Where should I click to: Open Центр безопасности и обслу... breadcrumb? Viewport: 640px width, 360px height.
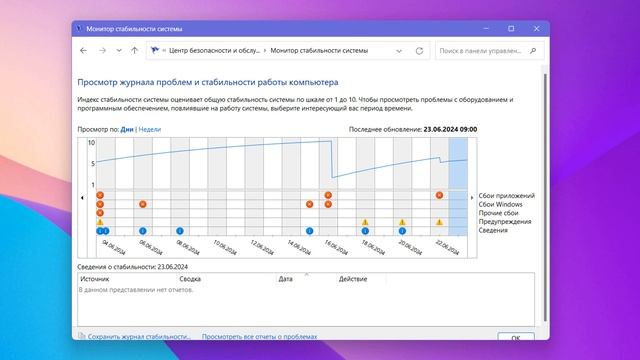[x=214, y=51]
